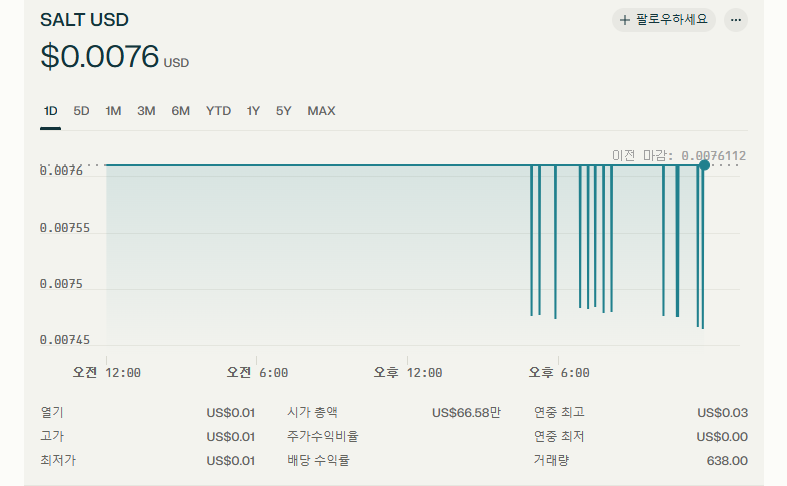The image size is (787, 486).
Task: Click the 열기 open price label
Action: coord(52,412)
